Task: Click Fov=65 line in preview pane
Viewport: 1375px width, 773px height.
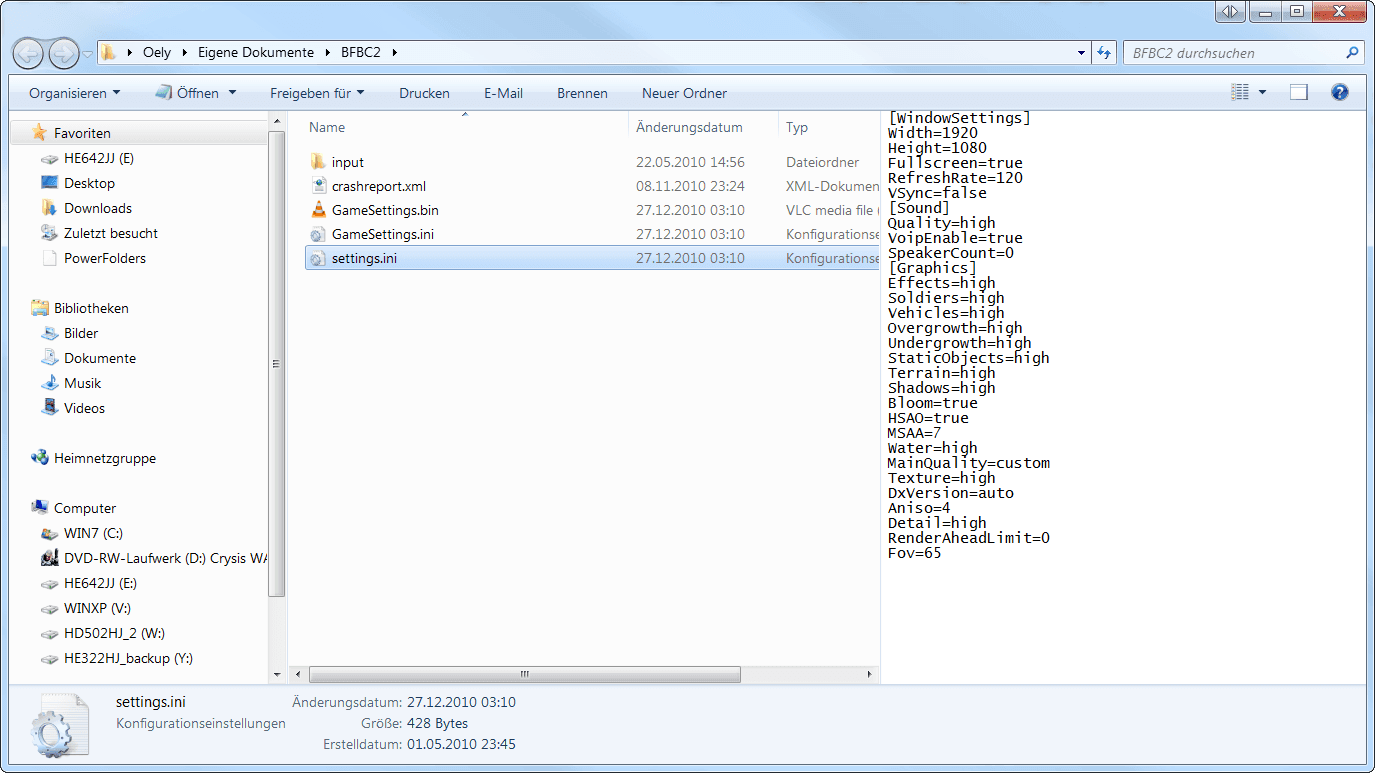Action: (x=914, y=553)
